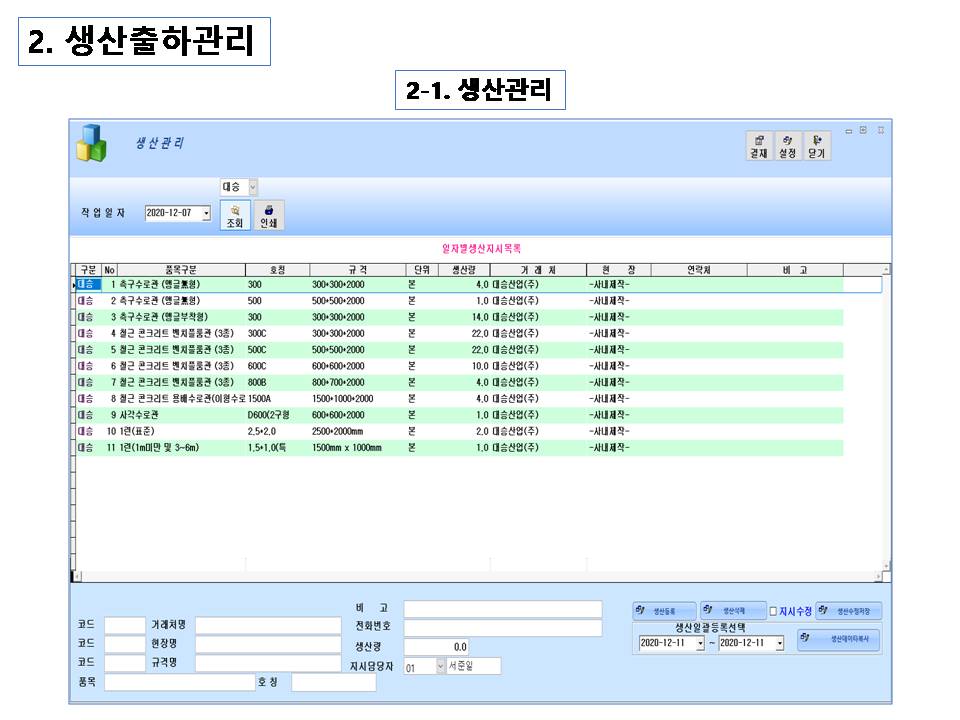This screenshot has height=720, width=960.
Task: Click the 품목 input field
Action: coord(180,682)
